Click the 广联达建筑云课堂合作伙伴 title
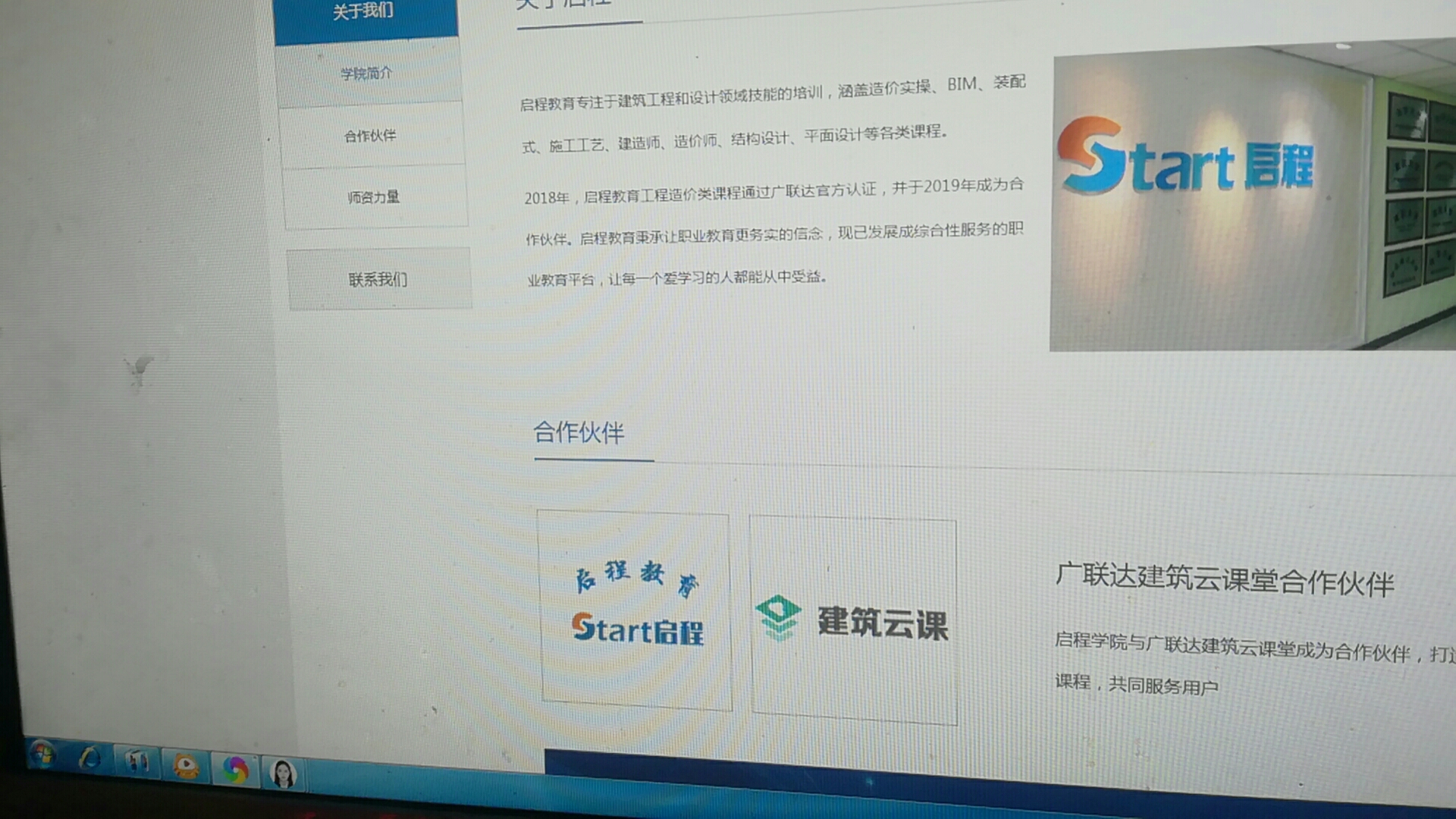The height and width of the screenshot is (819, 1456). (x=1225, y=579)
